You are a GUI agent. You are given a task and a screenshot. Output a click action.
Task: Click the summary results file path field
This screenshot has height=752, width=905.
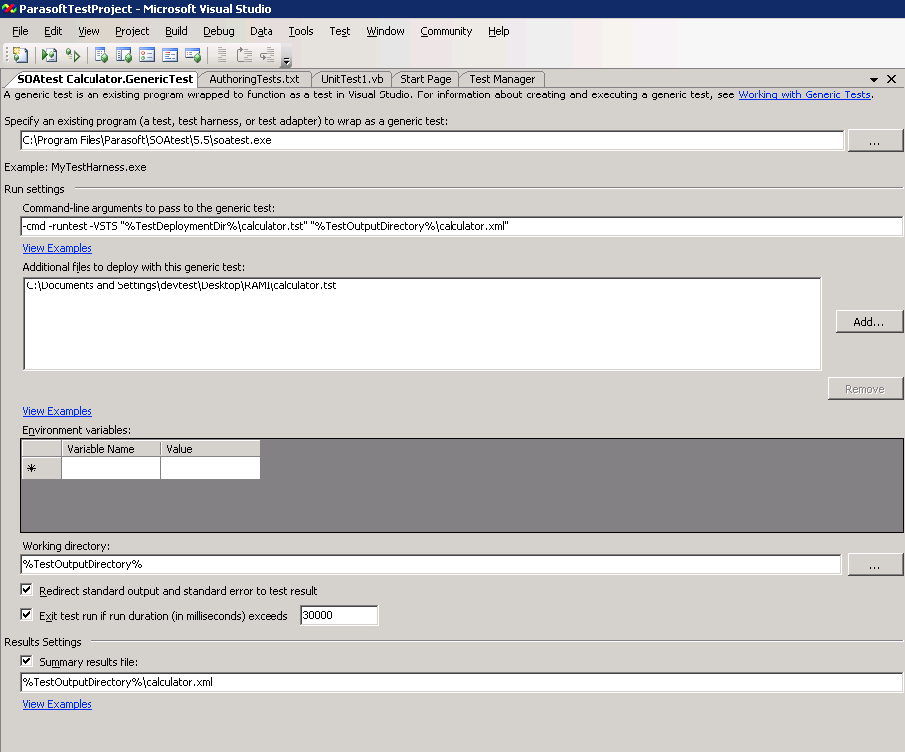461,682
